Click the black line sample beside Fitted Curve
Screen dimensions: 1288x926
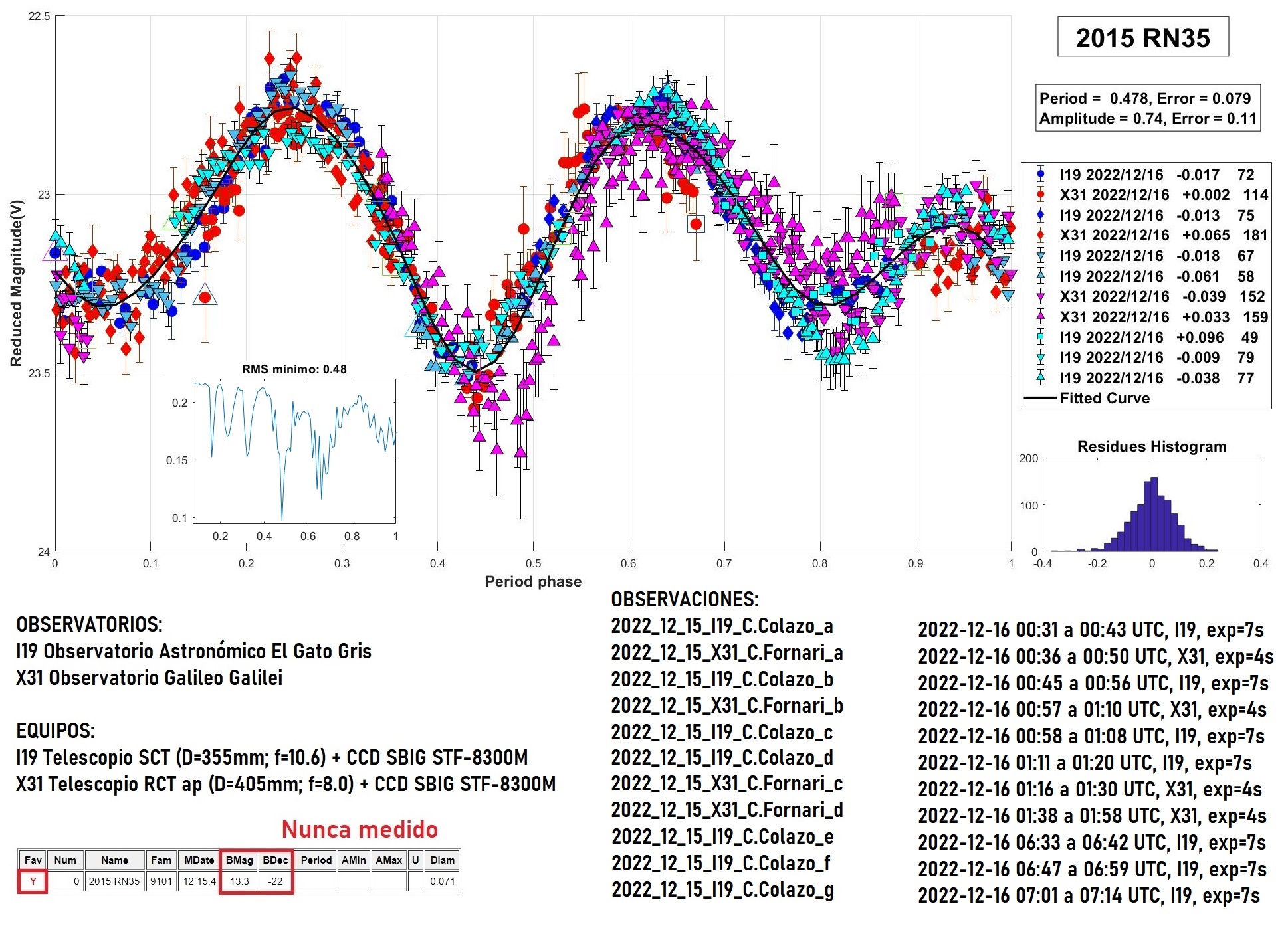coord(1040,398)
